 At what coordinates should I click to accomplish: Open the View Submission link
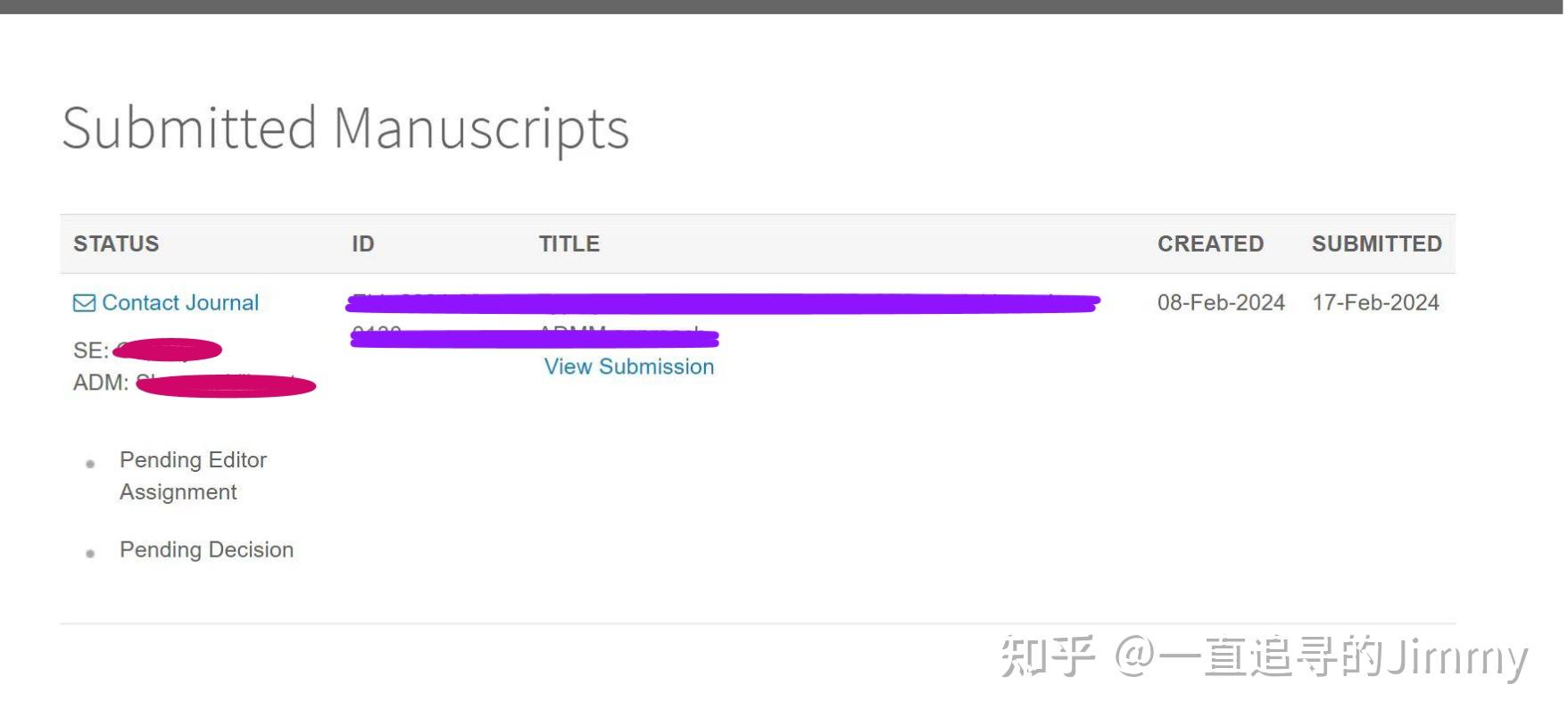[x=629, y=367]
